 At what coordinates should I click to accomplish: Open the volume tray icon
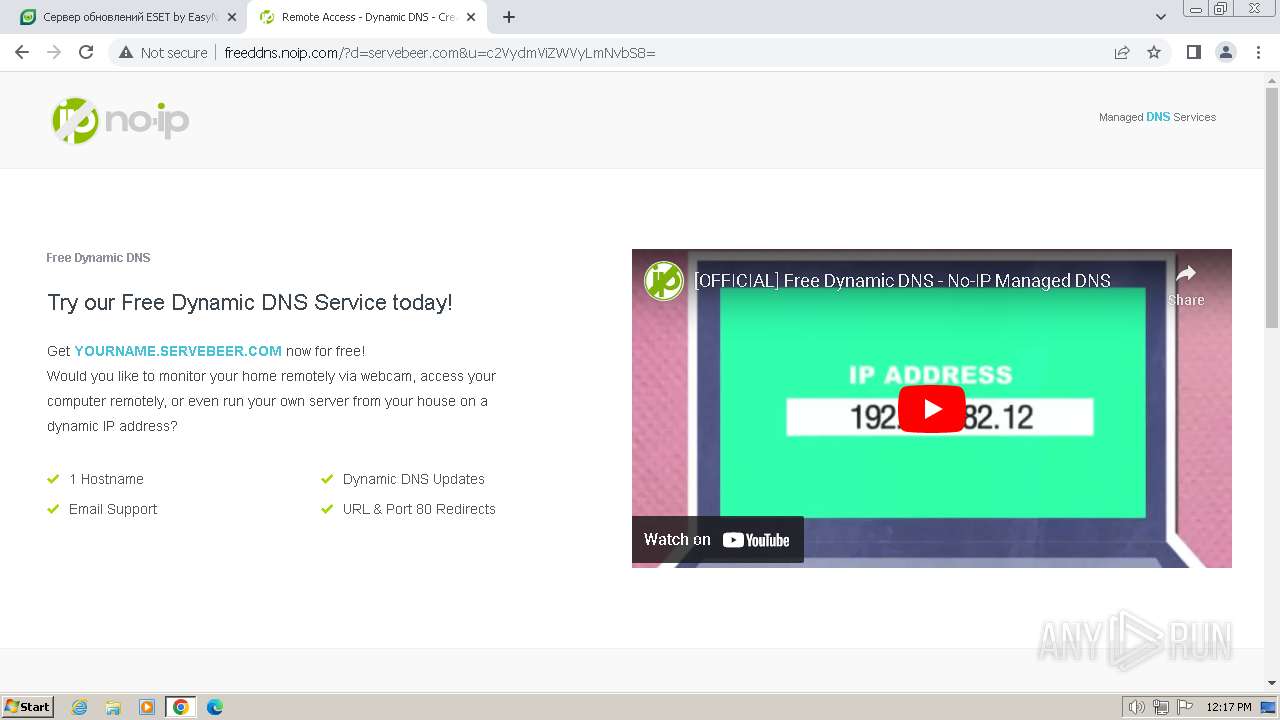1136,707
